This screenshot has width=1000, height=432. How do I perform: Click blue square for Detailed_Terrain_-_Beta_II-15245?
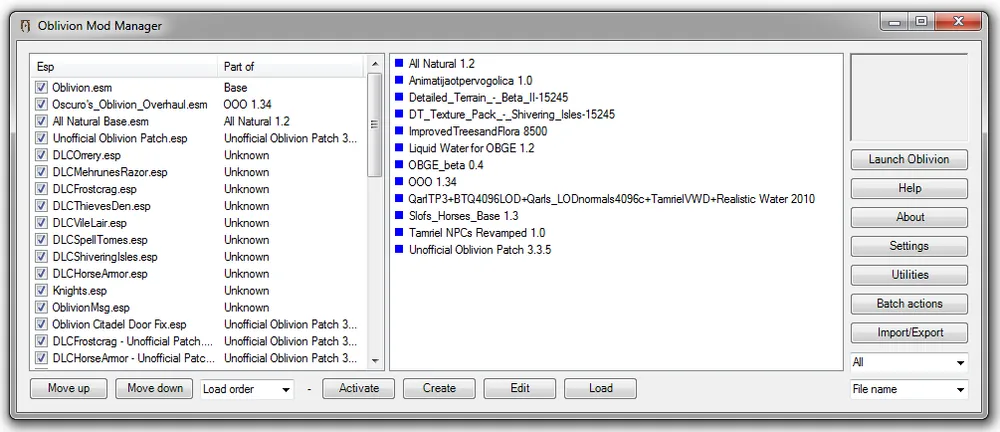pos(399,97)
